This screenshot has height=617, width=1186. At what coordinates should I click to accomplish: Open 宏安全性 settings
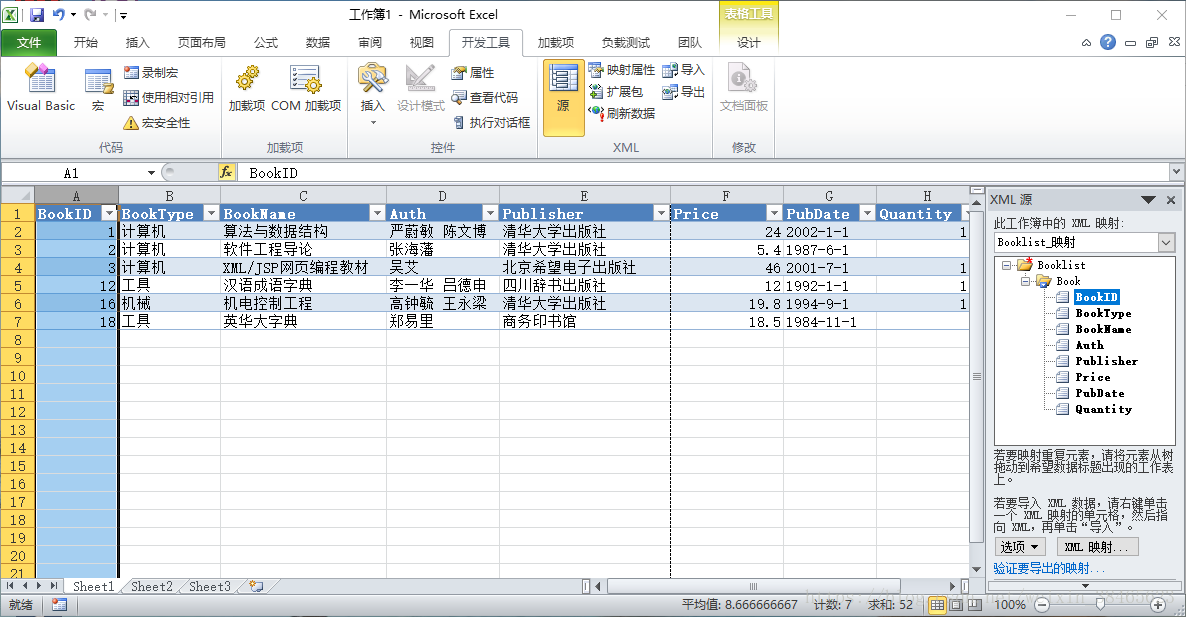click(x=157, y=122)
